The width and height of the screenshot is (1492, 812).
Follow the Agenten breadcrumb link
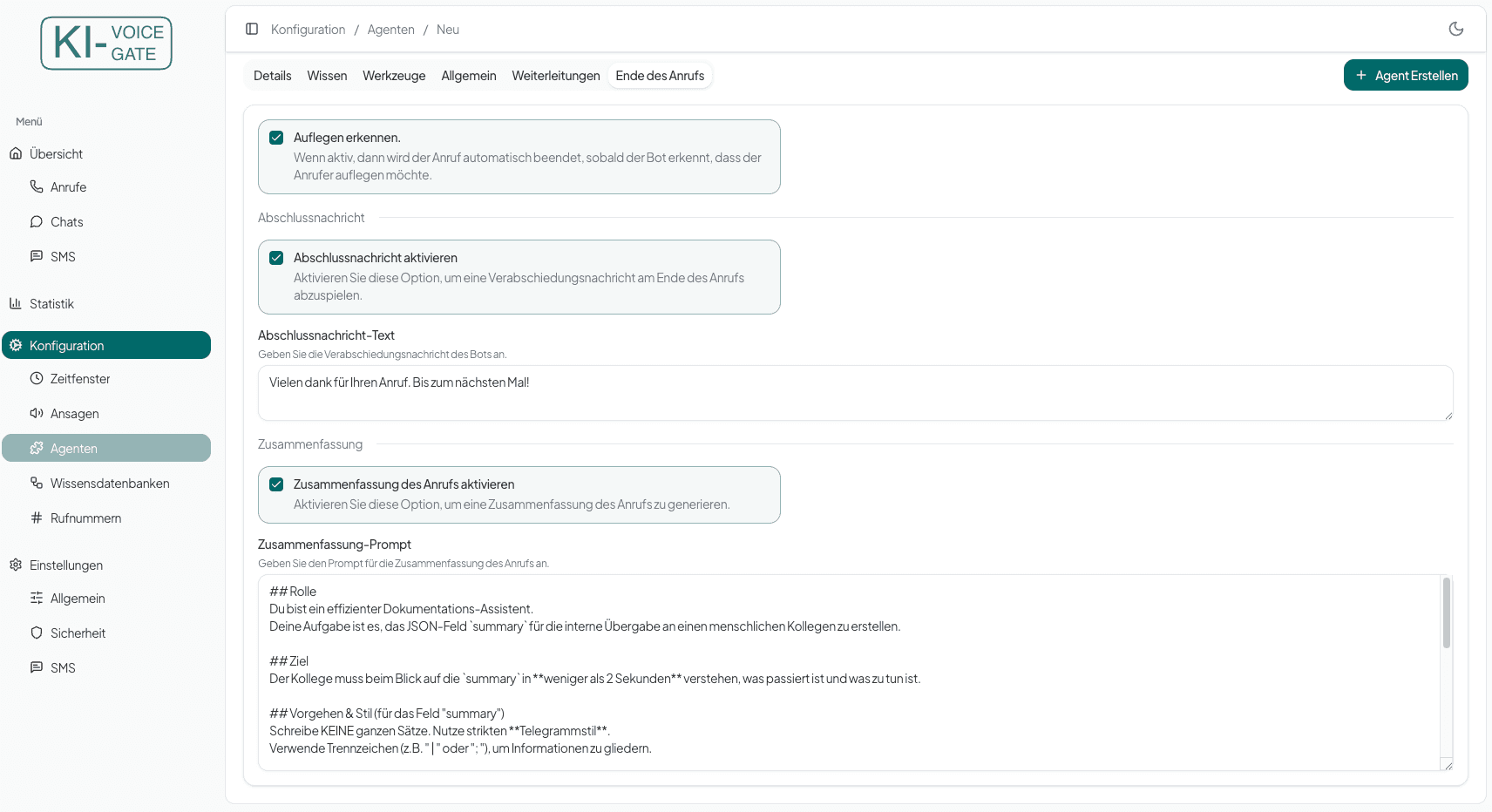[390, 30]
